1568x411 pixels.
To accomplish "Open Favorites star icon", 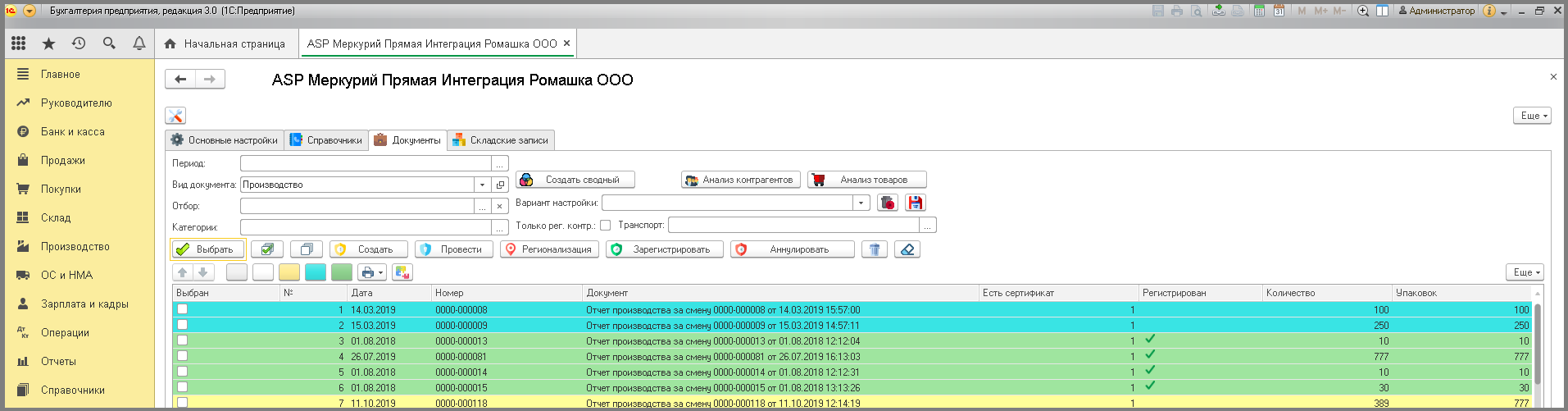I will [48, 43].
